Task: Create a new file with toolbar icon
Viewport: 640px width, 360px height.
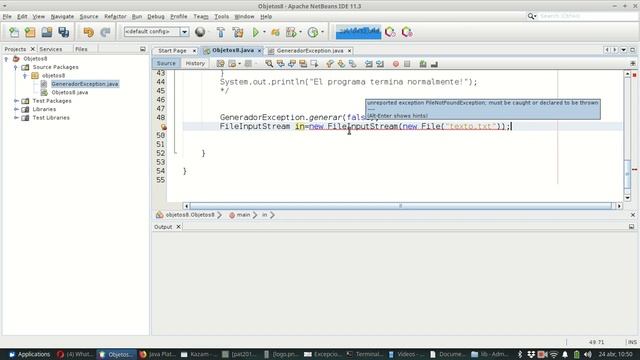Action: click(14, 32)
